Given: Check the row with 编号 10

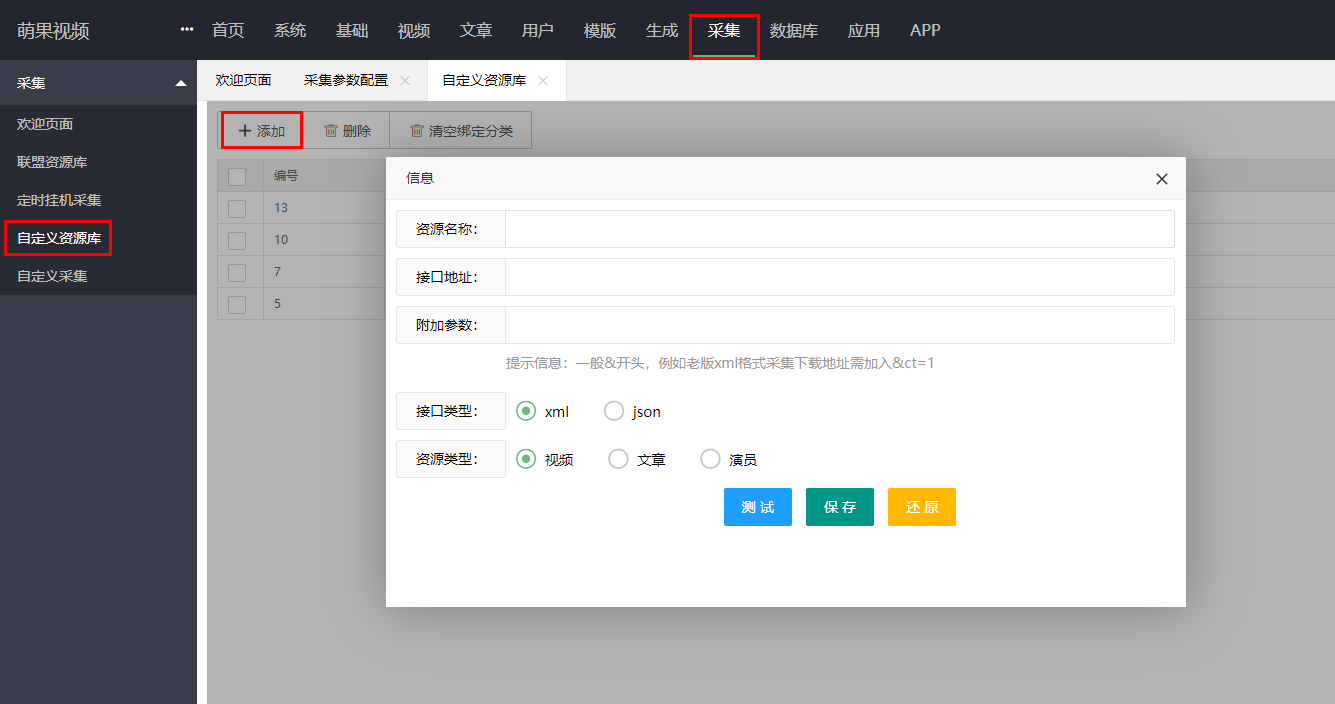Looking at the screenshot, I should click(237, 240).
